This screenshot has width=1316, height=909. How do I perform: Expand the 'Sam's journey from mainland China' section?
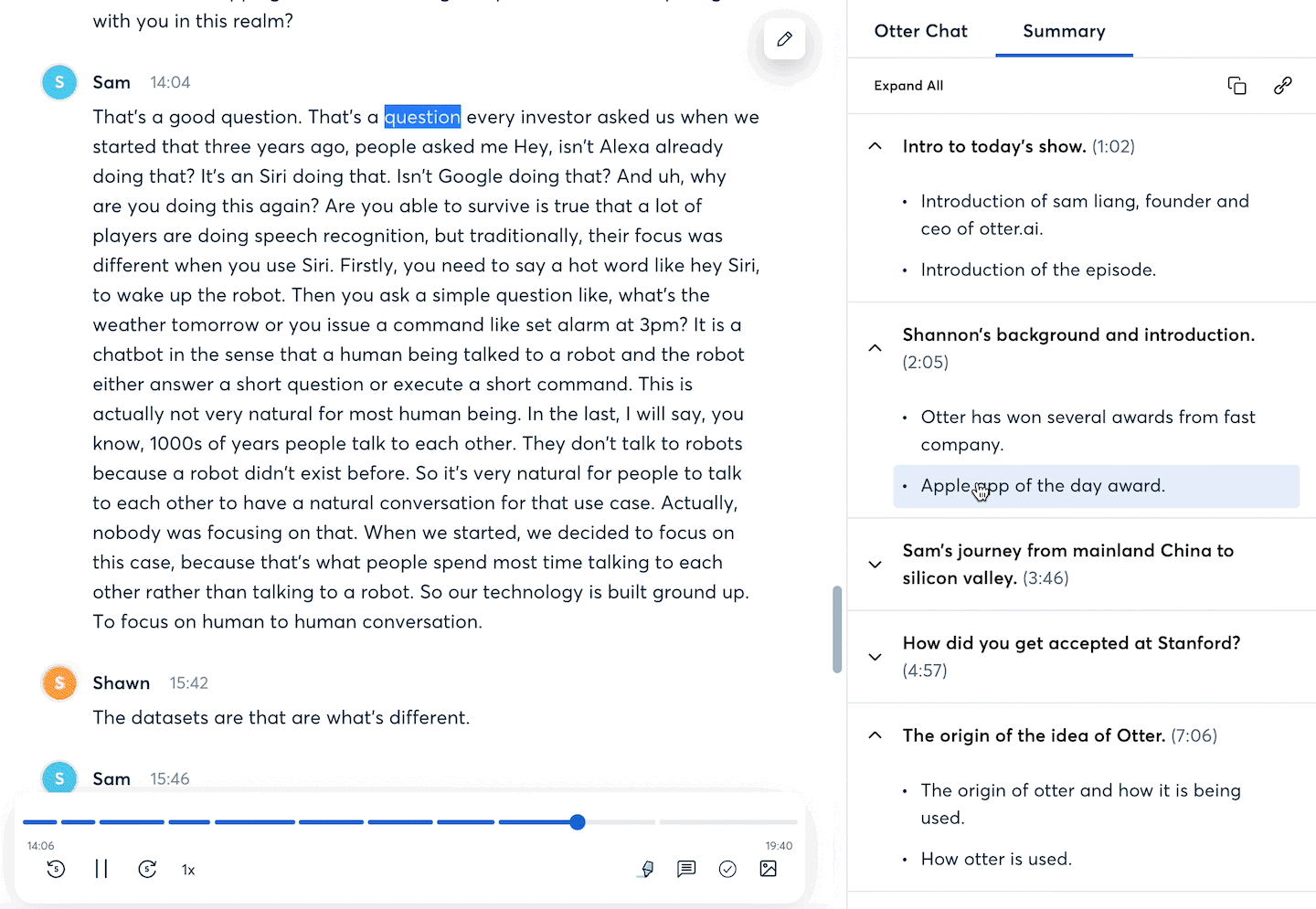[875, 565]
